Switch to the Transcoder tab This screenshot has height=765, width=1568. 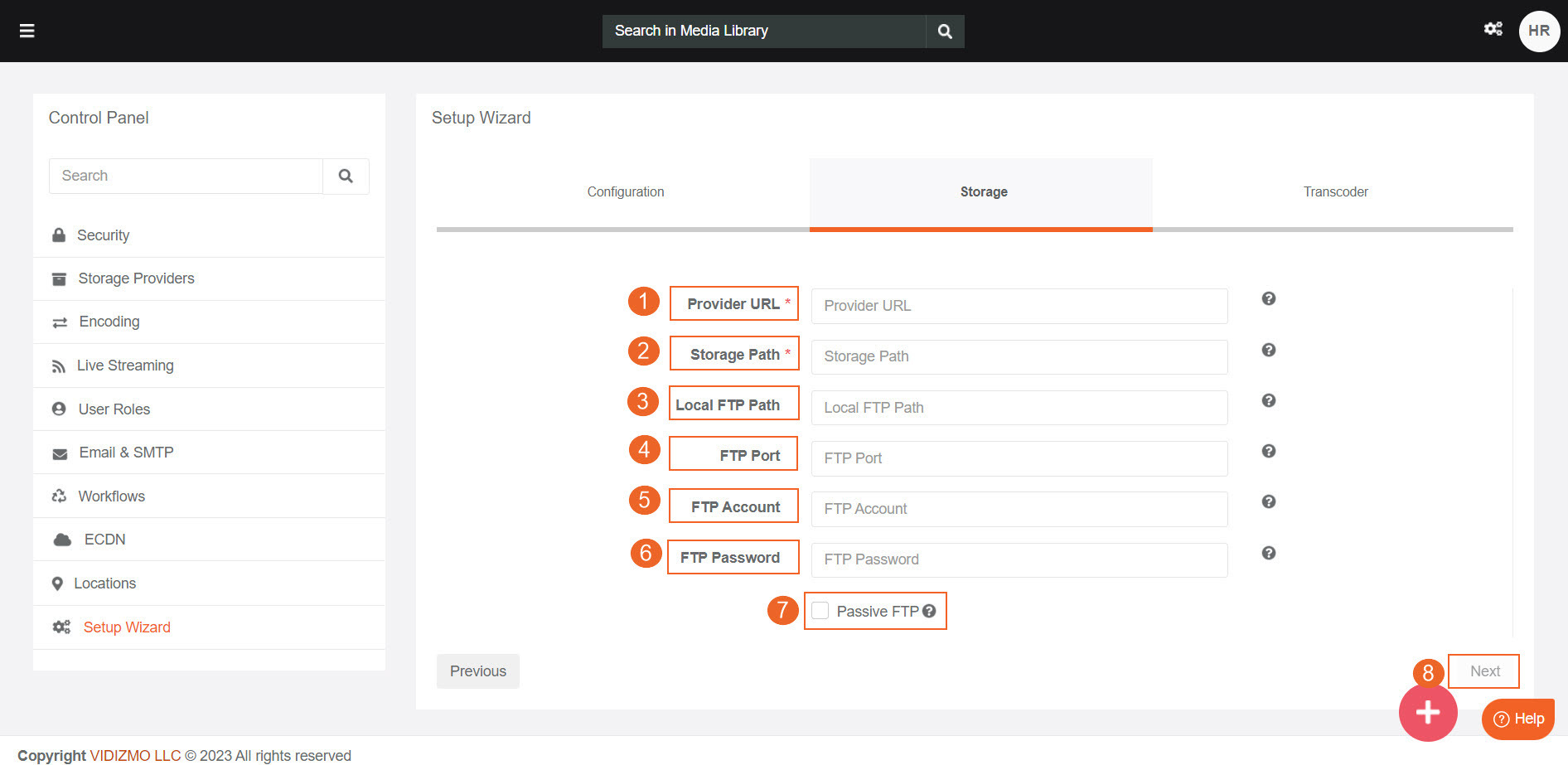(x=1335, y=192)
